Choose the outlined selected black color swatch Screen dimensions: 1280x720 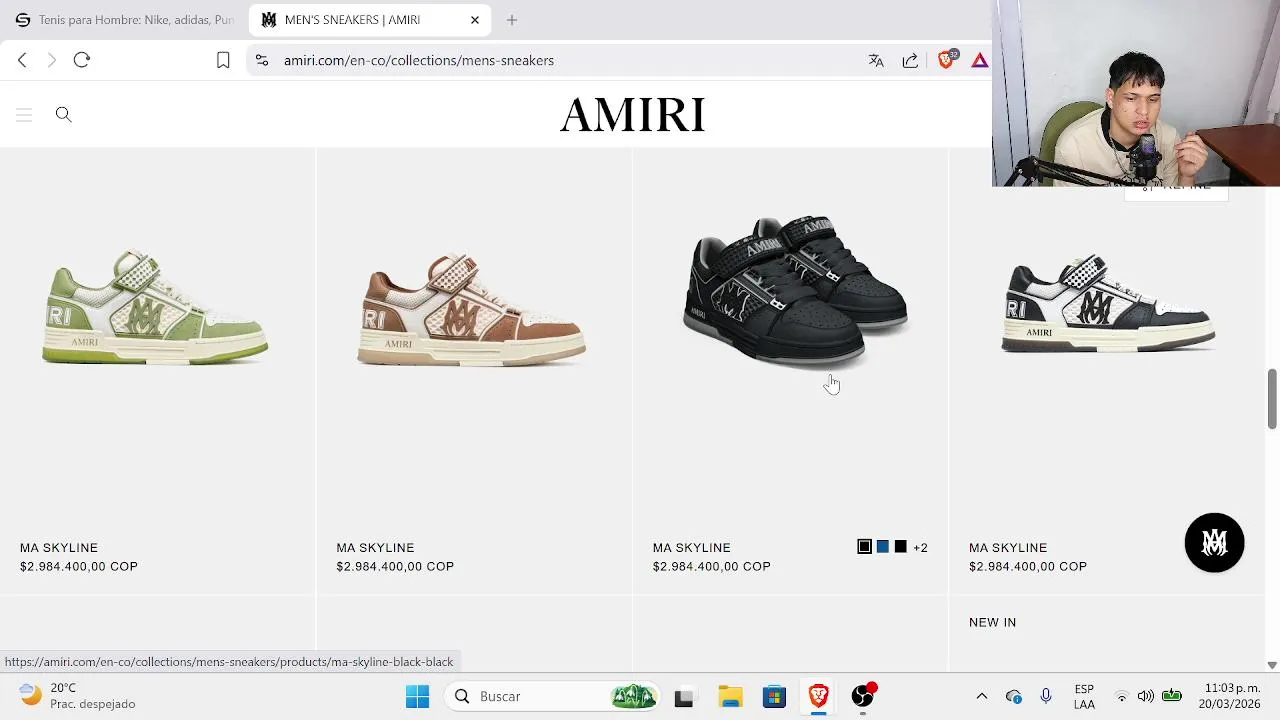click(x=865, y=547)
